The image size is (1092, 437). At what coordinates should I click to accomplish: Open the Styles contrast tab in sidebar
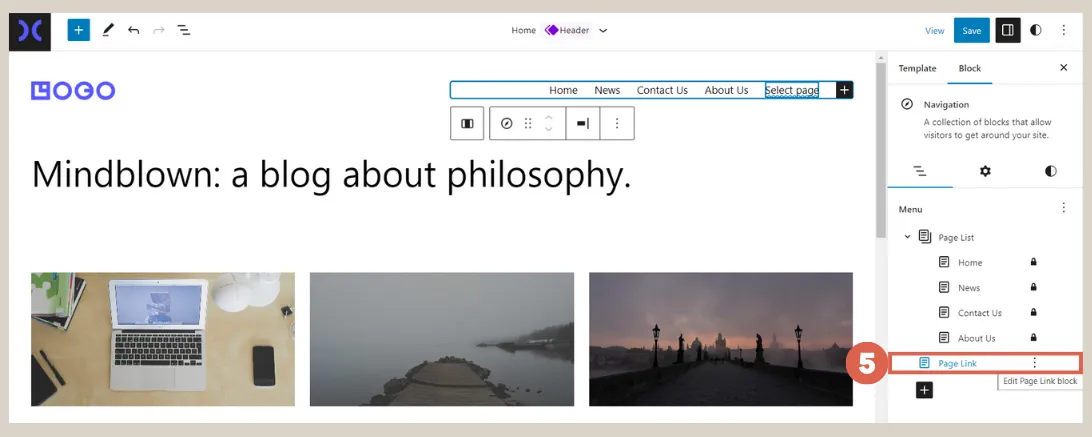click(1050, 171)
